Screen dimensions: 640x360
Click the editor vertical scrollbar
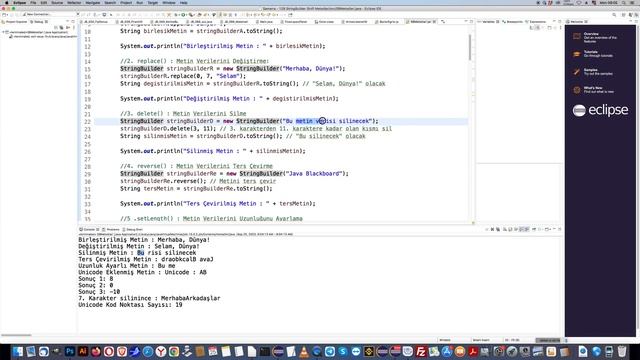point(470,47)
